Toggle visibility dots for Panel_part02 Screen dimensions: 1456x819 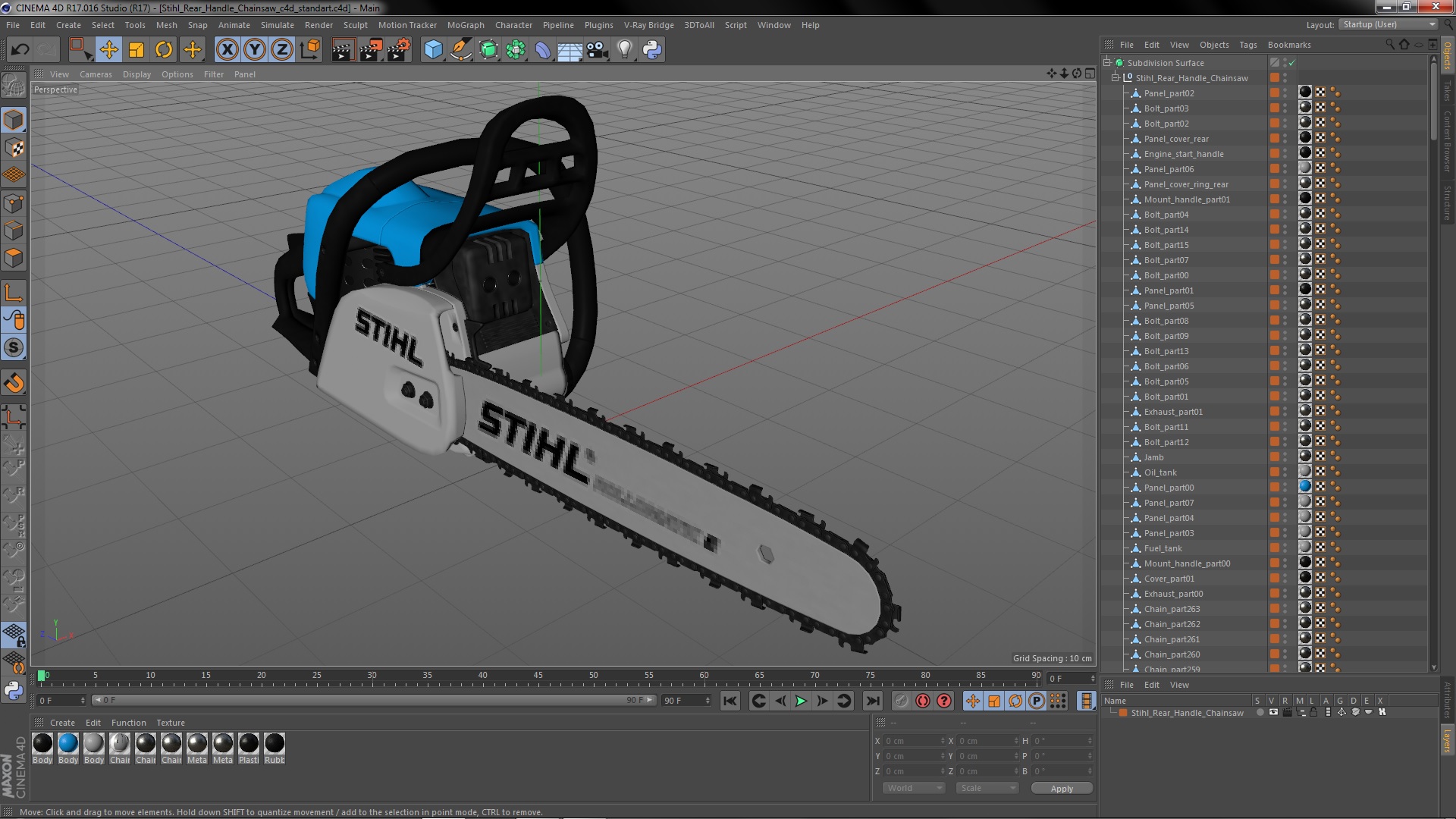(x=1285, y=93)
